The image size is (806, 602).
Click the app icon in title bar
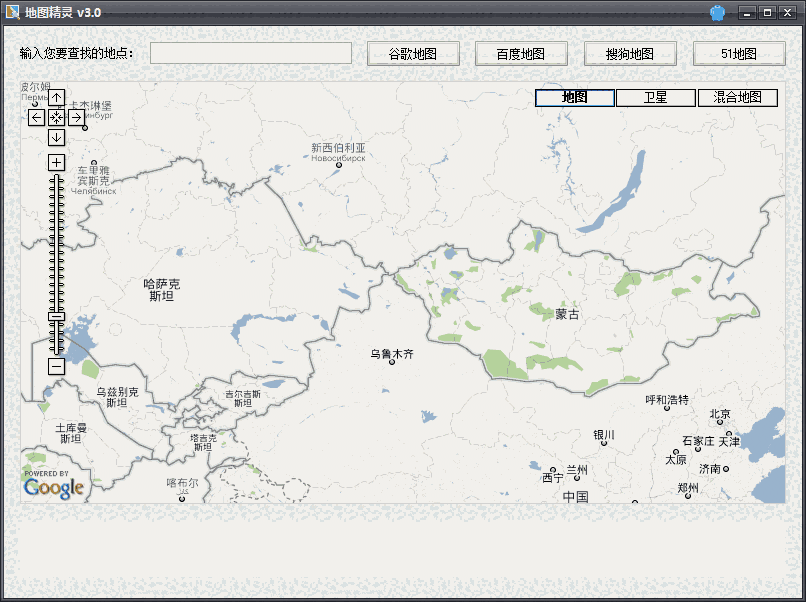click(13, 12)
